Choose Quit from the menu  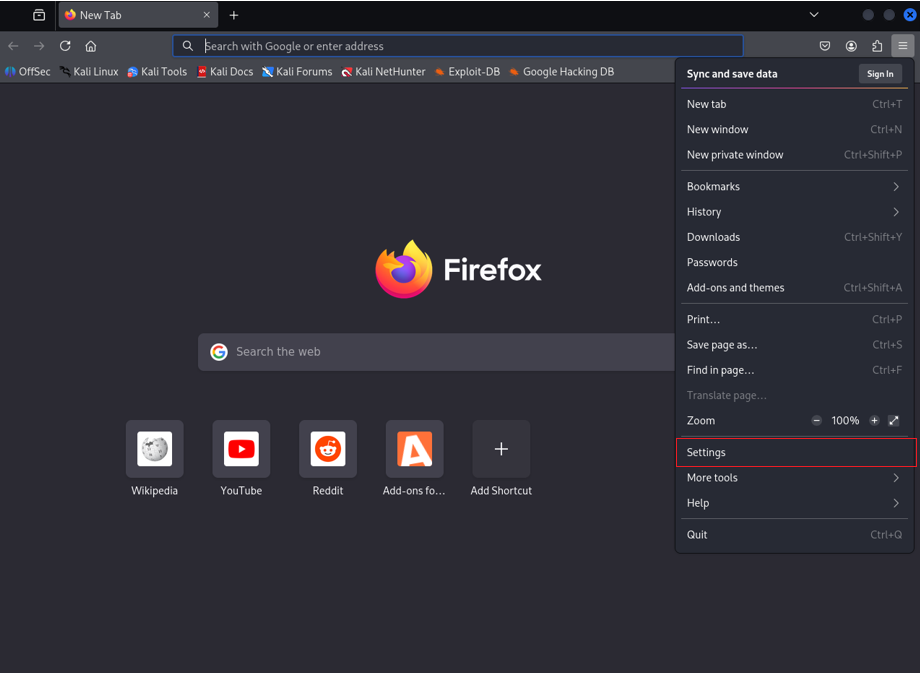794,534
